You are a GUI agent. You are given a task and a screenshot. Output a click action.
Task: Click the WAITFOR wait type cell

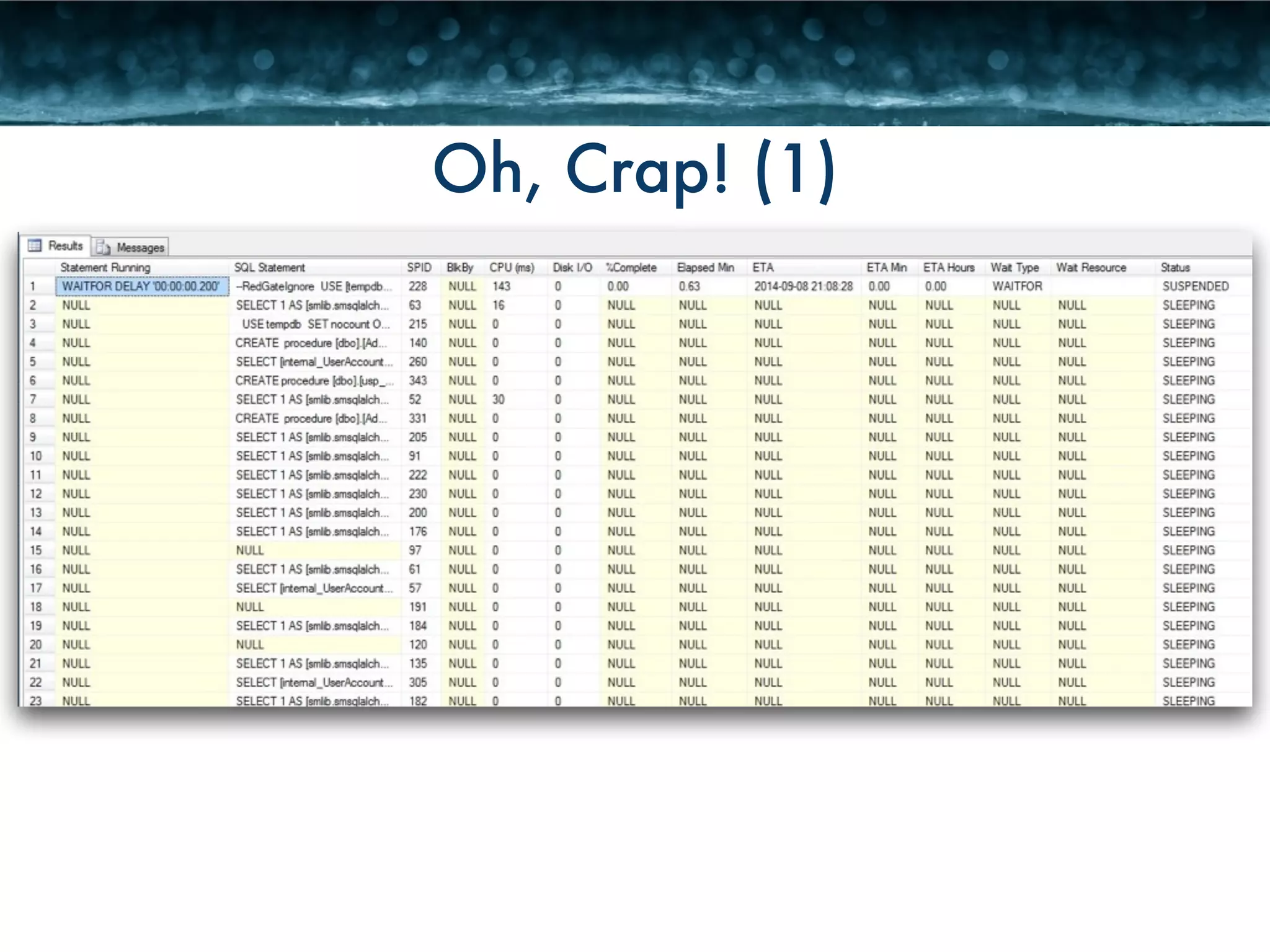tap(1017, 286)
